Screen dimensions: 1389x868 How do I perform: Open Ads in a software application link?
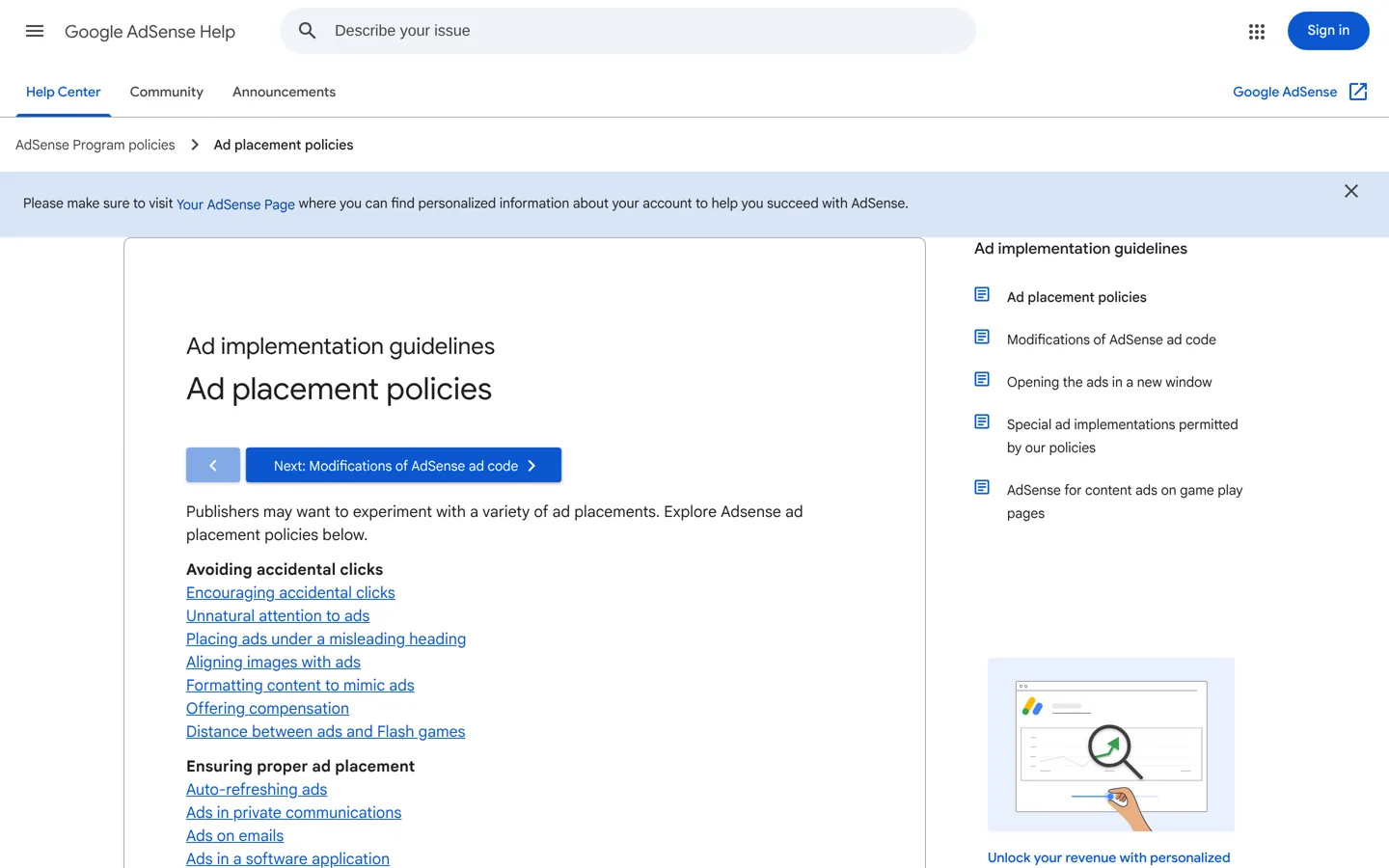click(x=287, y=858)
